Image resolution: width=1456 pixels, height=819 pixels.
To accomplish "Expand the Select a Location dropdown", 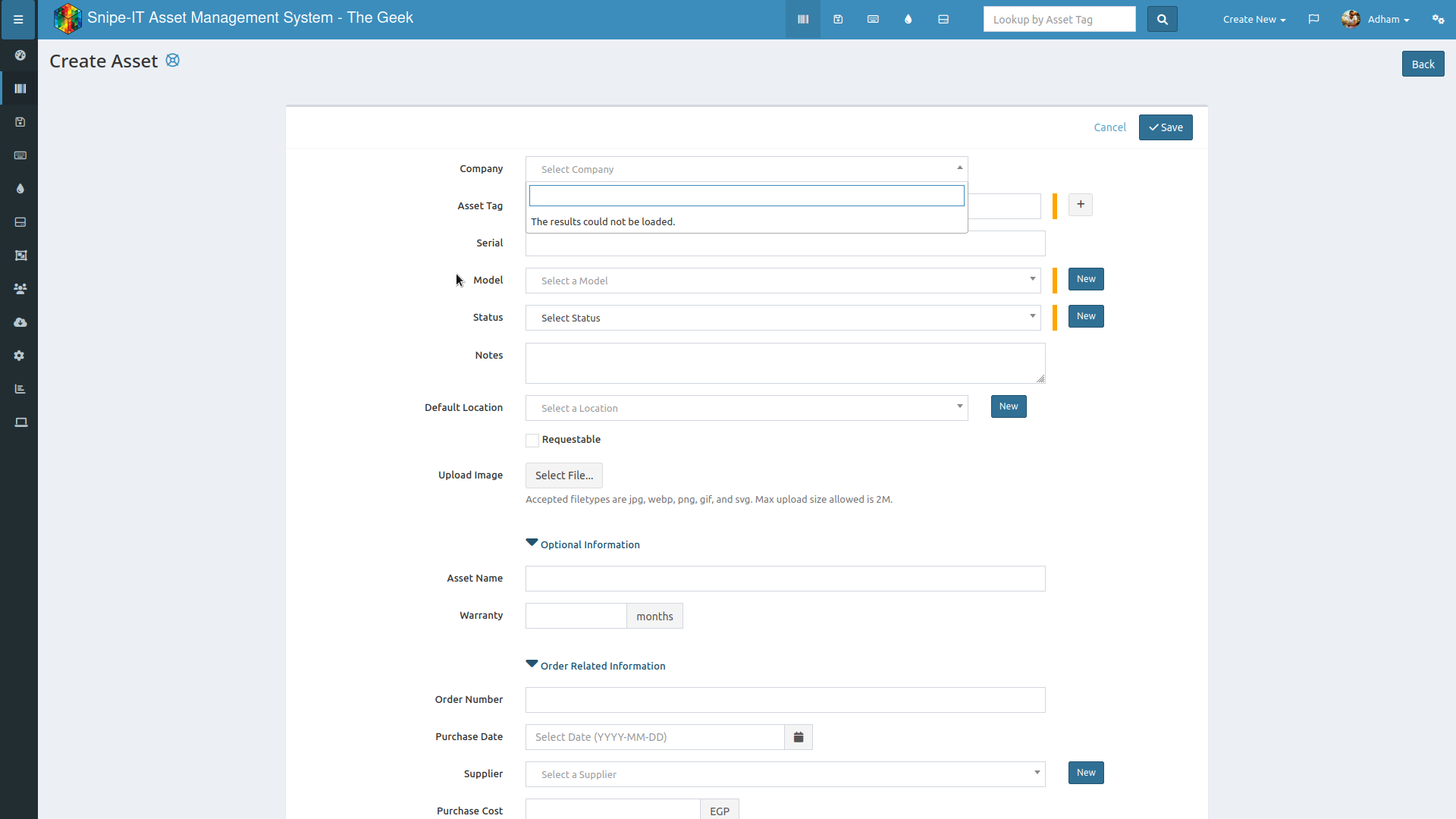I will pyautogui.click(x=746, y=408).
